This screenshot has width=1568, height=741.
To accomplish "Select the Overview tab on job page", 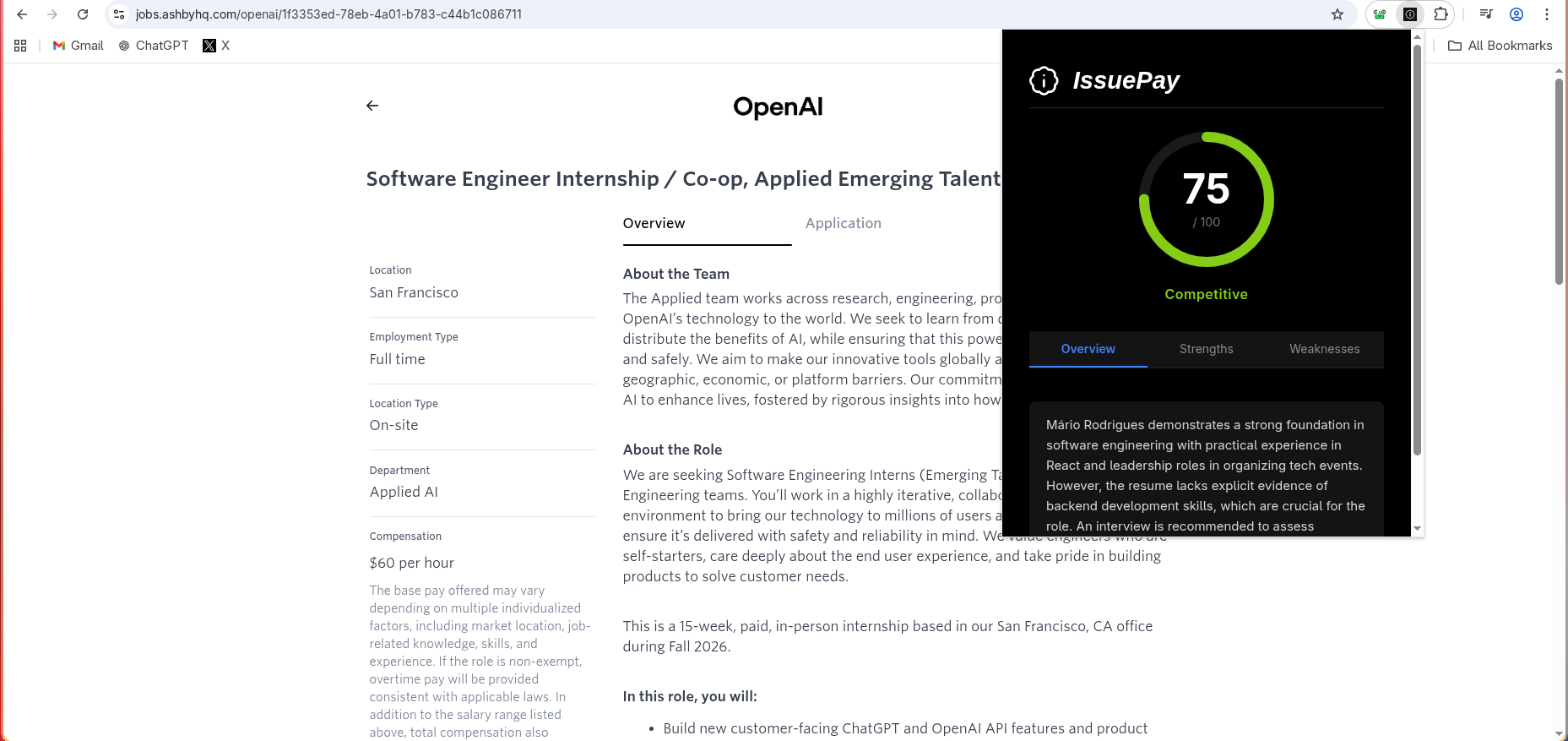I will click(707, 224).
